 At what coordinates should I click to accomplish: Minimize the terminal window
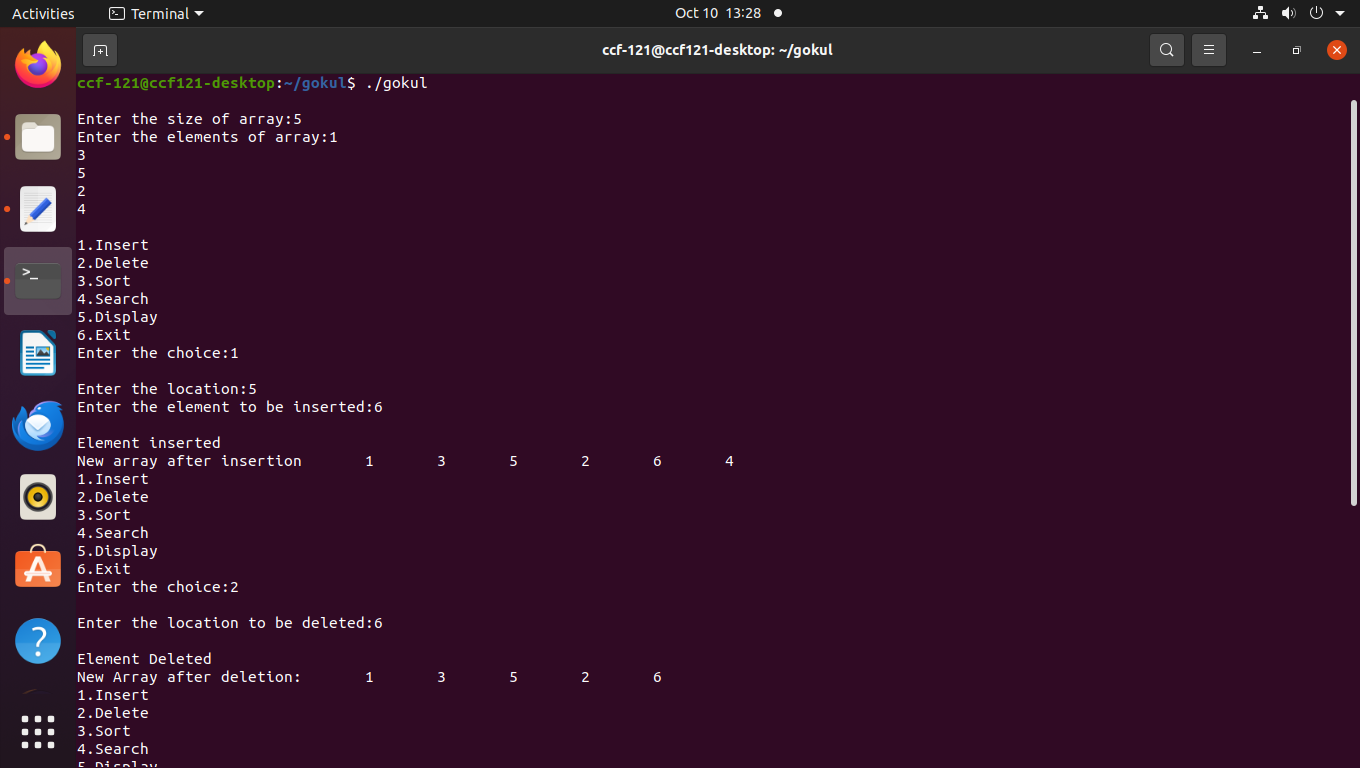coord(1257,50)
